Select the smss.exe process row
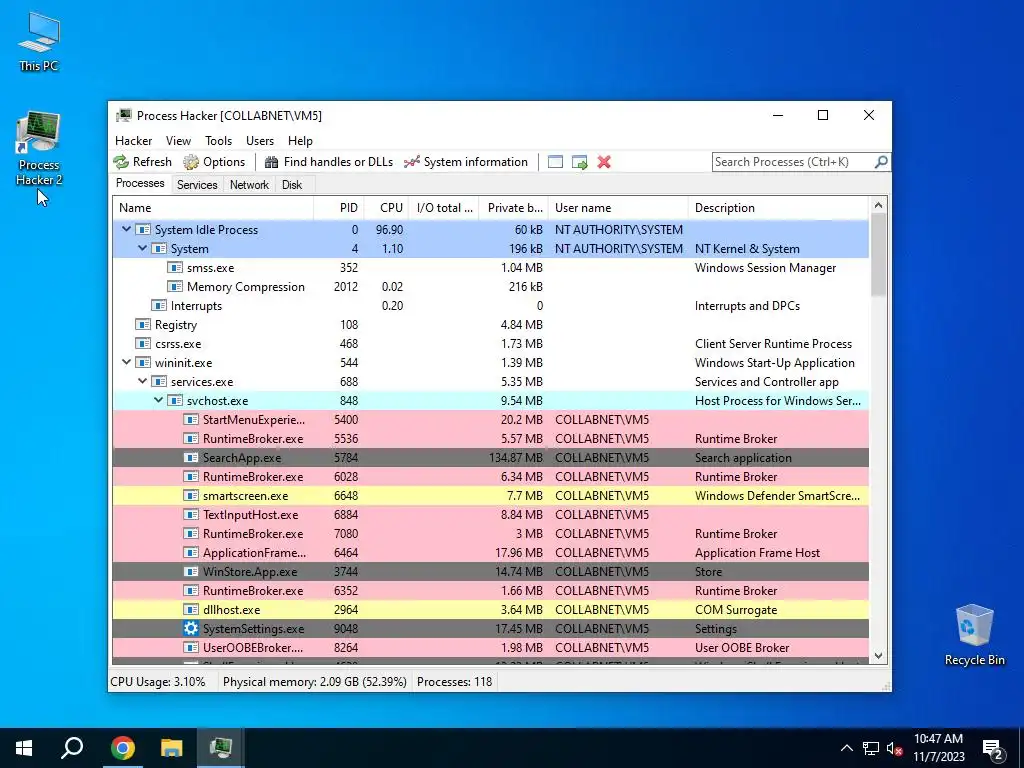1024x768 pixels. click(x=491, y=268)
